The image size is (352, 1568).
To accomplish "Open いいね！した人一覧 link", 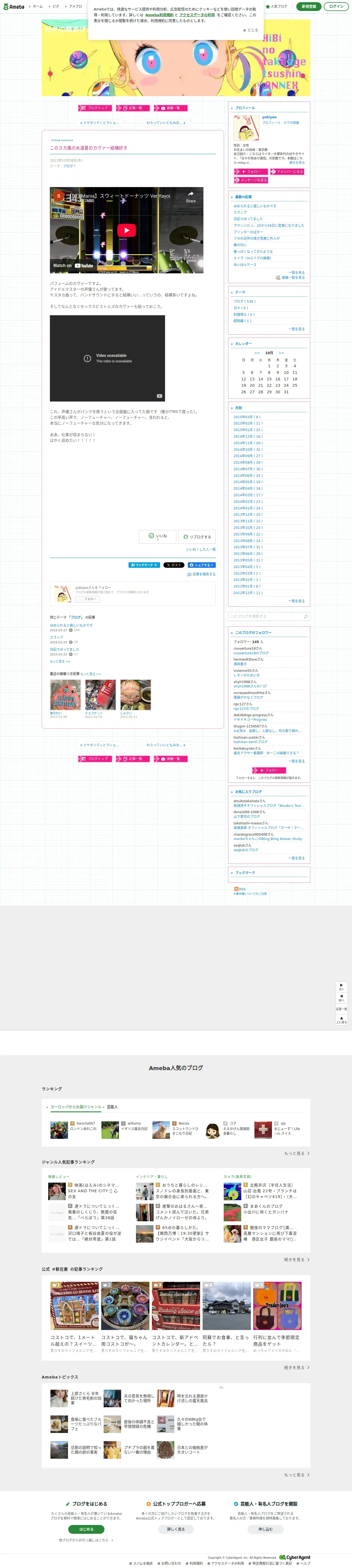I will 201,549.
